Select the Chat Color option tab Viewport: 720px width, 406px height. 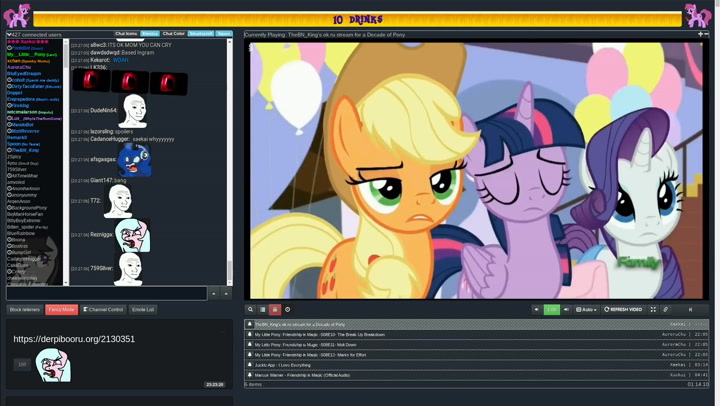pos(174,34)
